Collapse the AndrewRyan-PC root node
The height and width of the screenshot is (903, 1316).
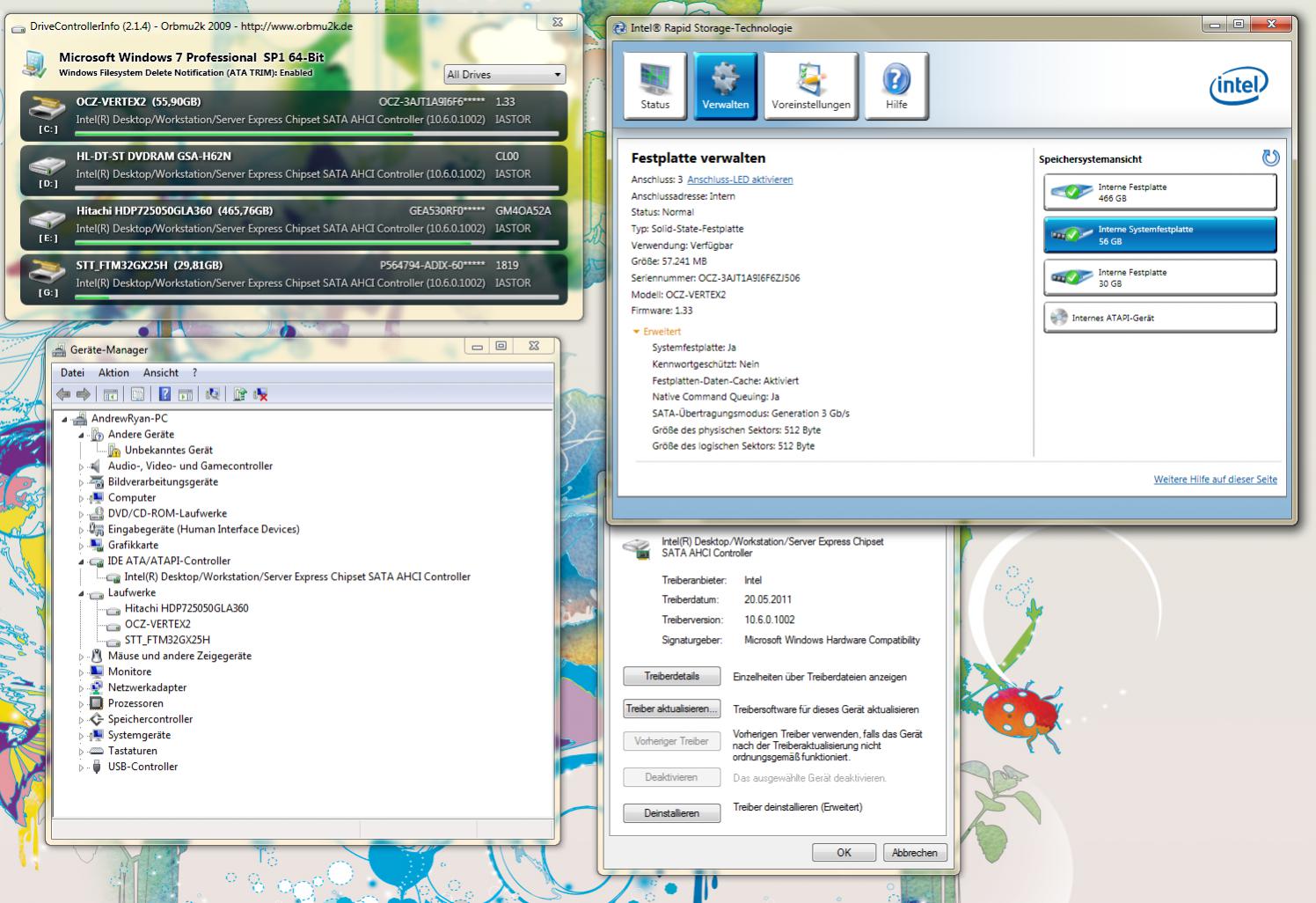coord(65,419)
